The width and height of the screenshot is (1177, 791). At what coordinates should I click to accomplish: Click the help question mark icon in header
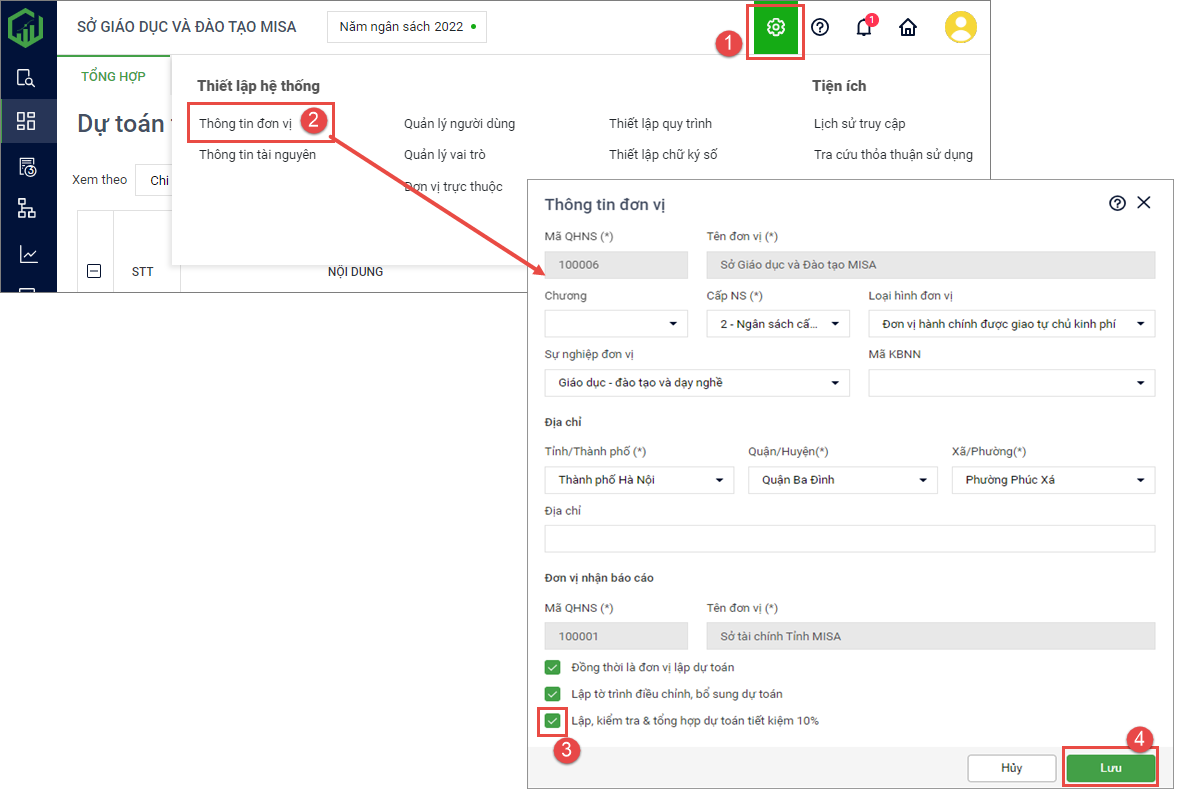click(820, 27)
